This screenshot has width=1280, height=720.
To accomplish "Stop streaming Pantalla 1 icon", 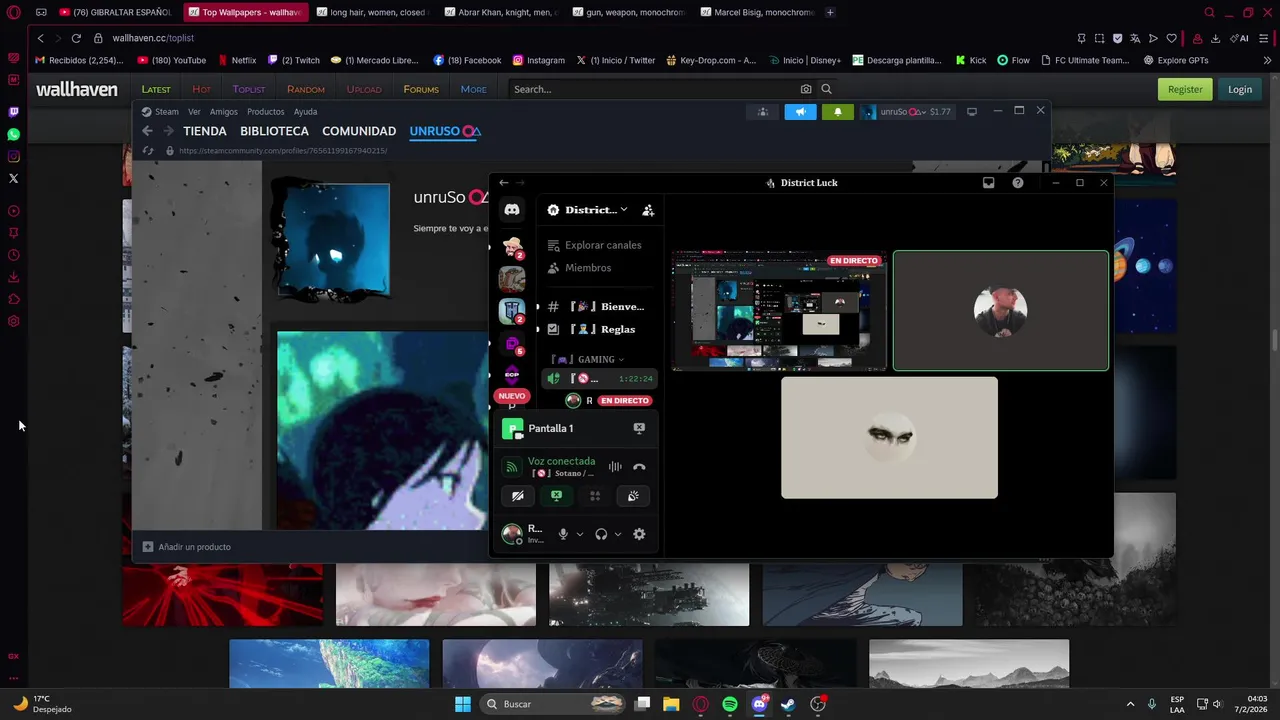I will click(x=639, y=428).
